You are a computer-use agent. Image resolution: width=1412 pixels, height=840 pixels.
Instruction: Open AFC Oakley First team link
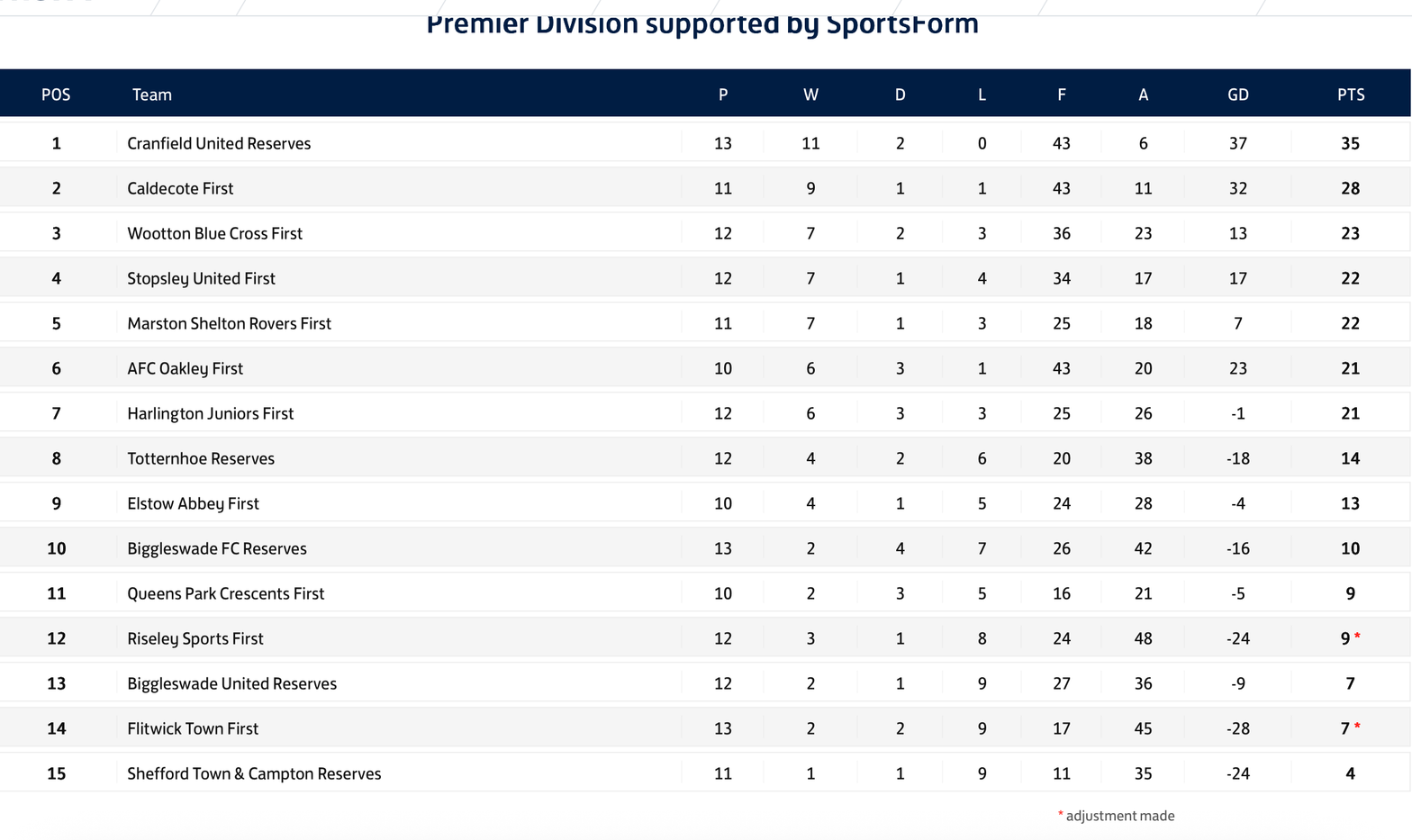[185, 368]
